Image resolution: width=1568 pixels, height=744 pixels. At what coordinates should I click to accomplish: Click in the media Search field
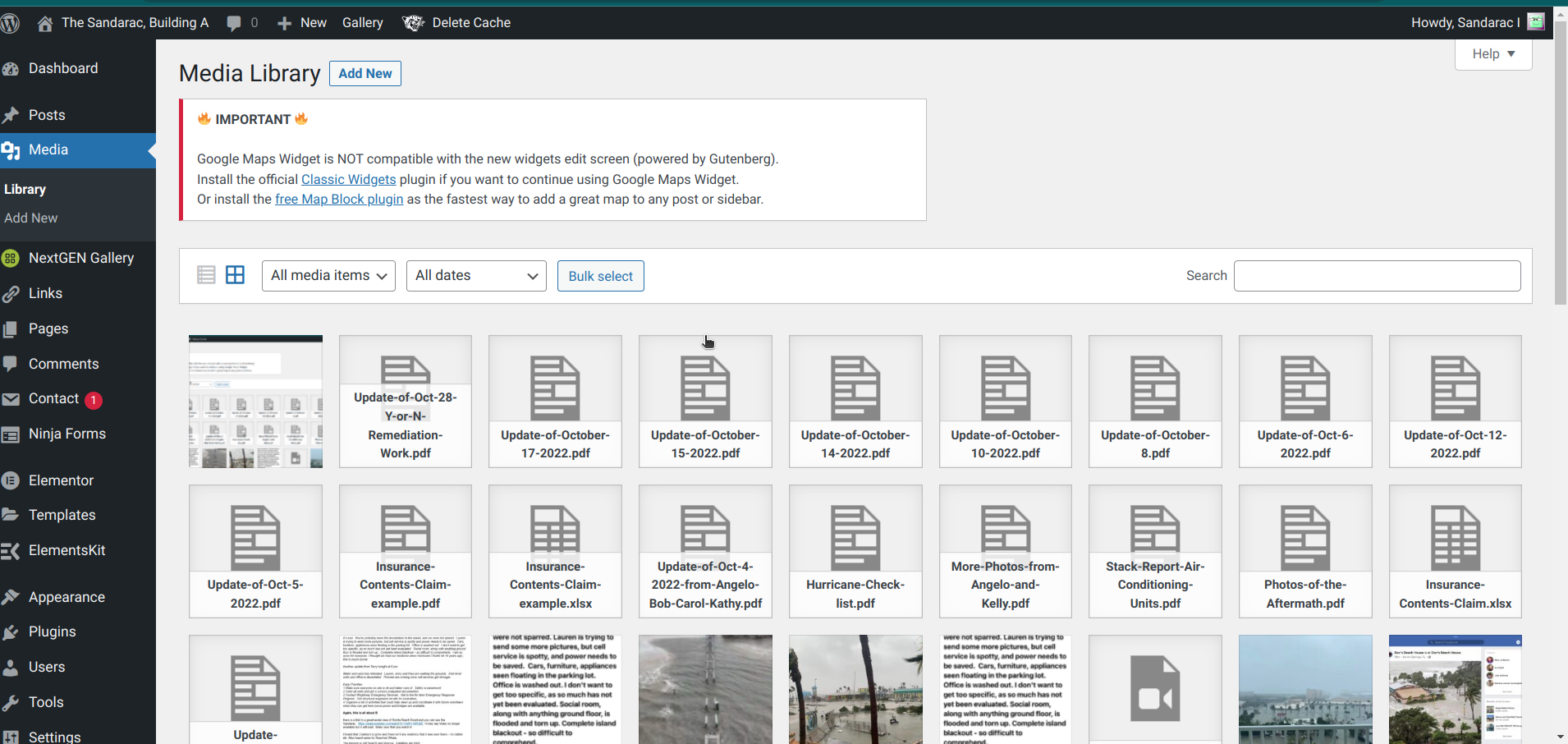pyautogui.click(x=1377, y=276)
